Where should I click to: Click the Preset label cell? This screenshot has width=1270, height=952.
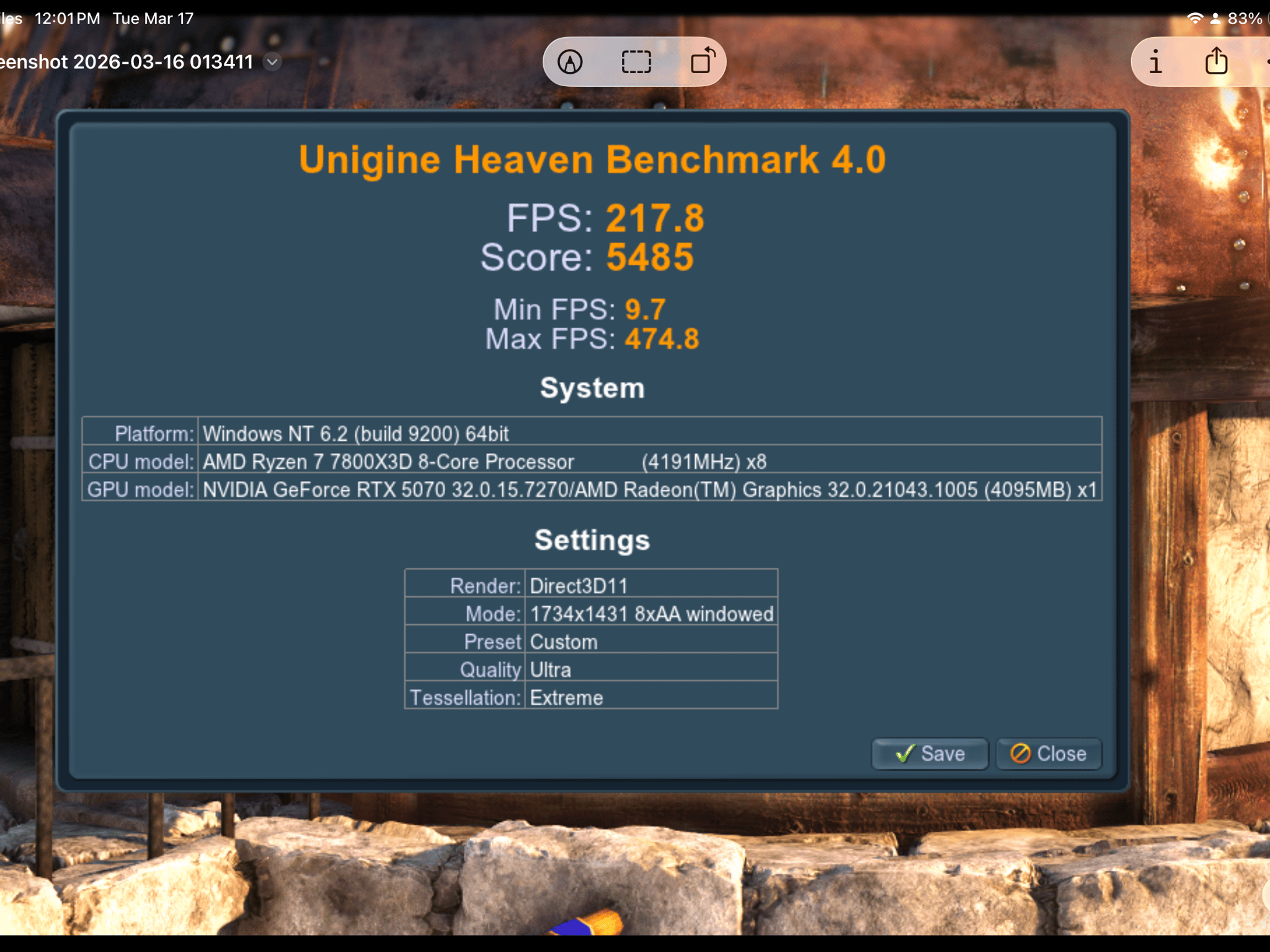point(465,640)
